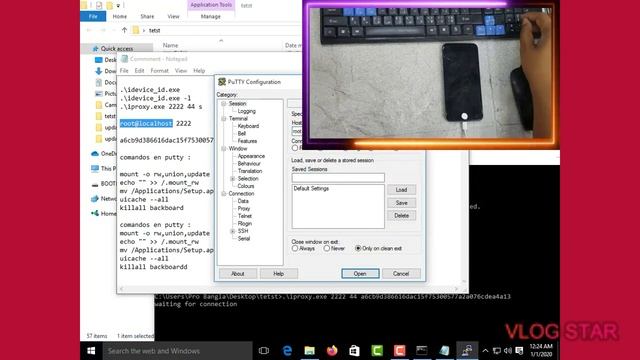Open the green Camtasia taskbar icon
This screenshot has width=640, height=360.
point(377,350)
